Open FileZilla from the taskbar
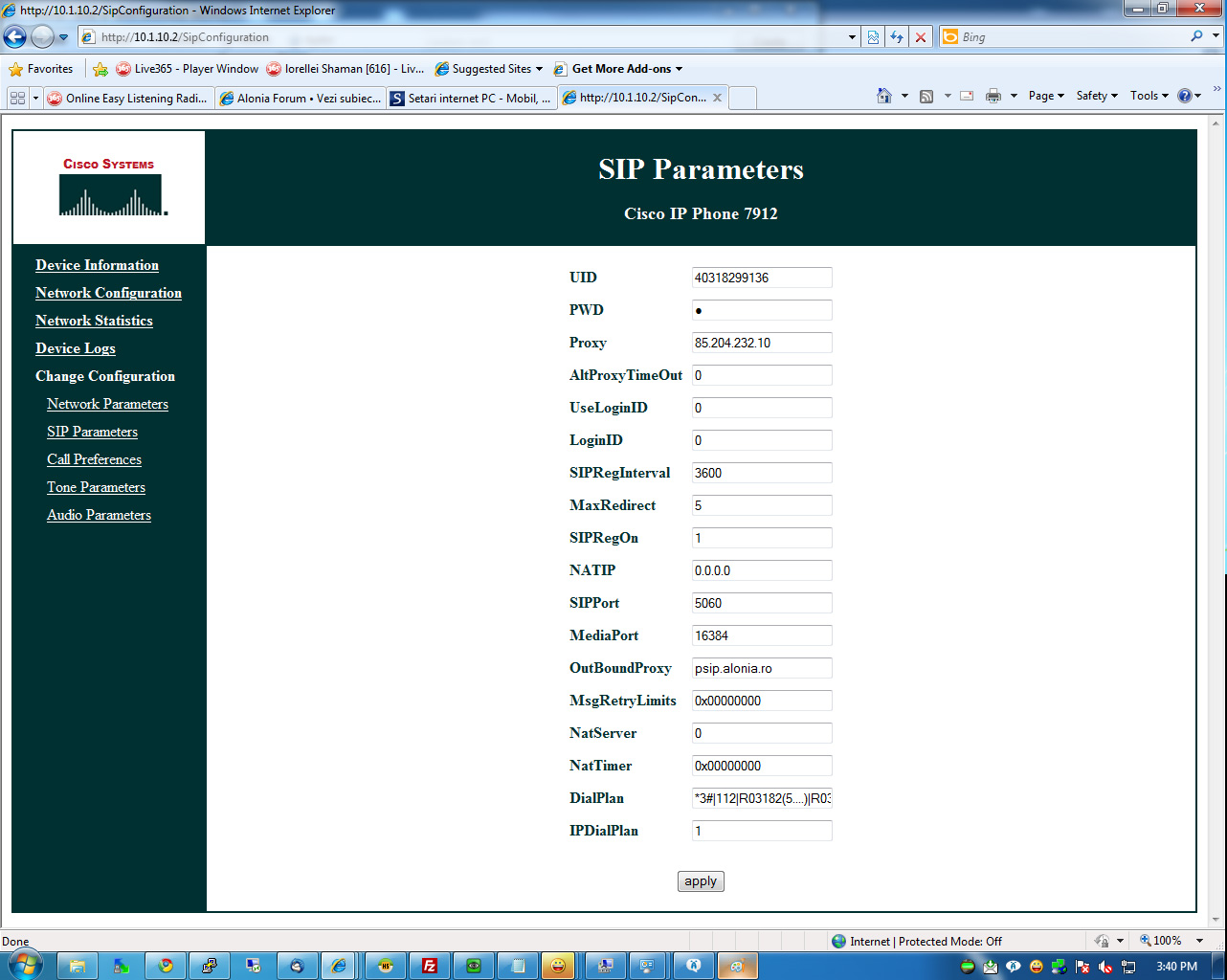1227x980 pixels. coord(430,966)
